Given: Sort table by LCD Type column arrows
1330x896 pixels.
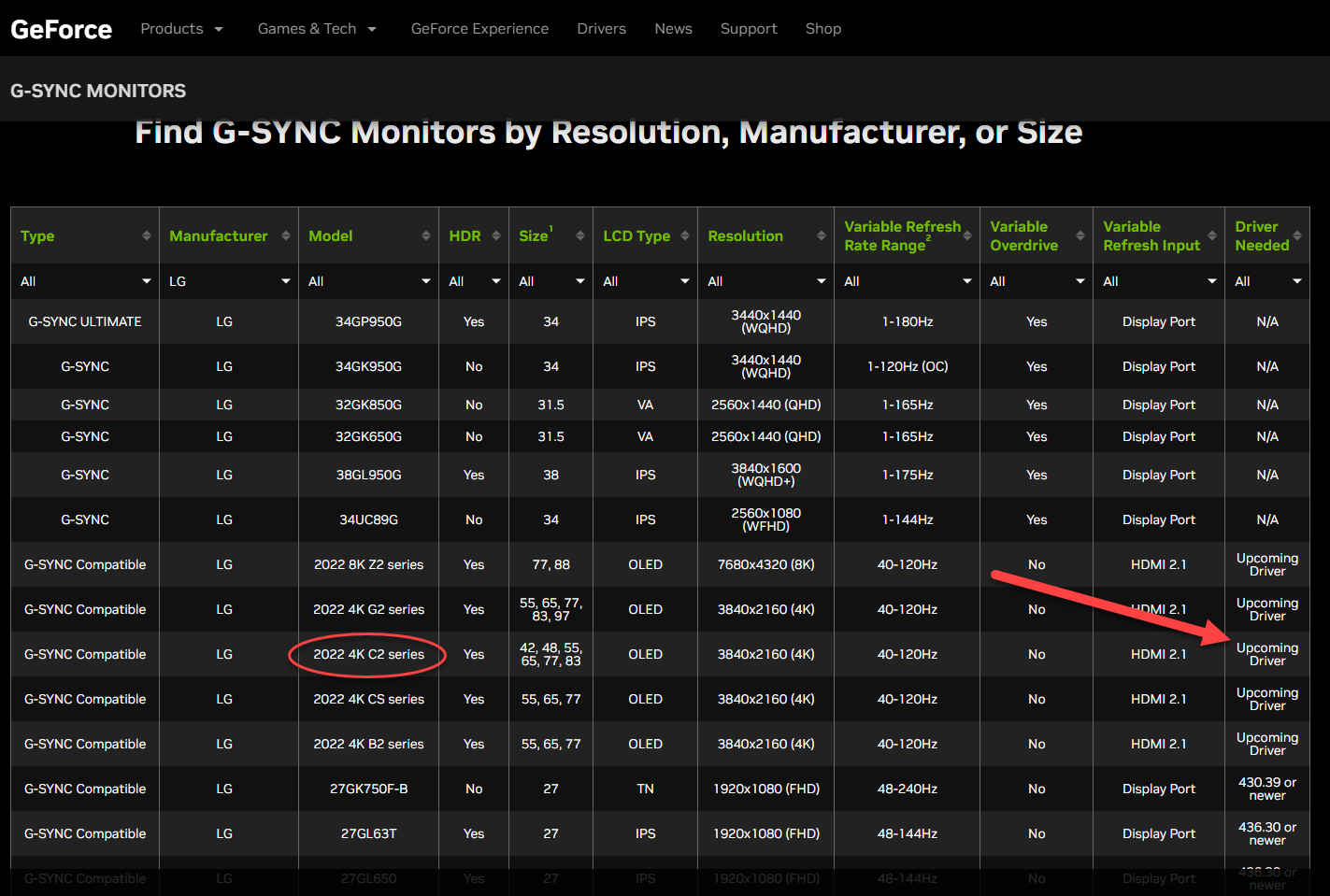Looking at the screenshot, I should (x=685, y=235).
